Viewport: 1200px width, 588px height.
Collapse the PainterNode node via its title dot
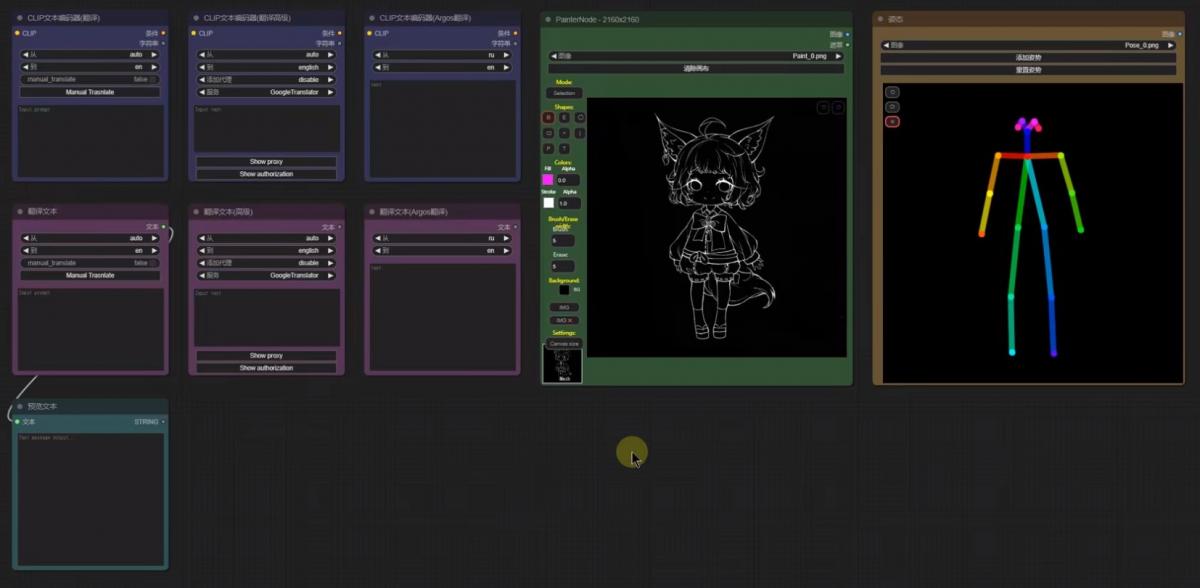click(548, 19)
